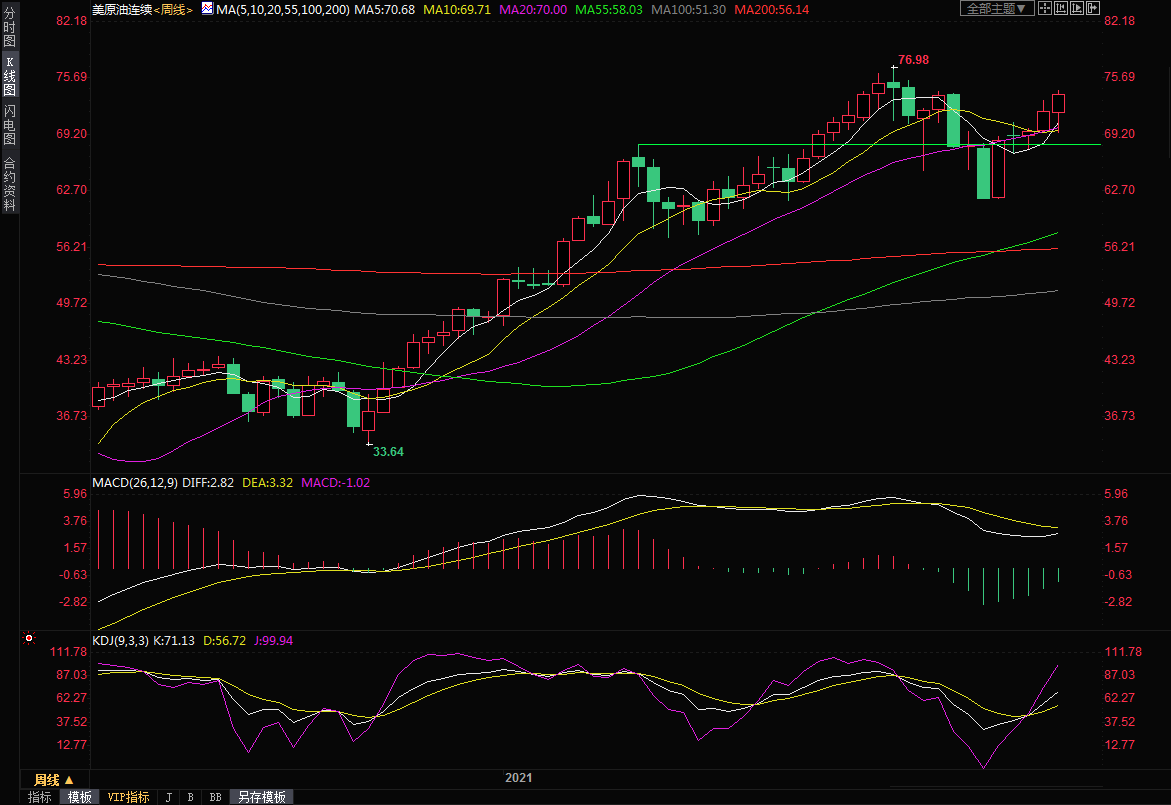
Task: Toggle the J indicator button
Action: (x=168, y=797)
